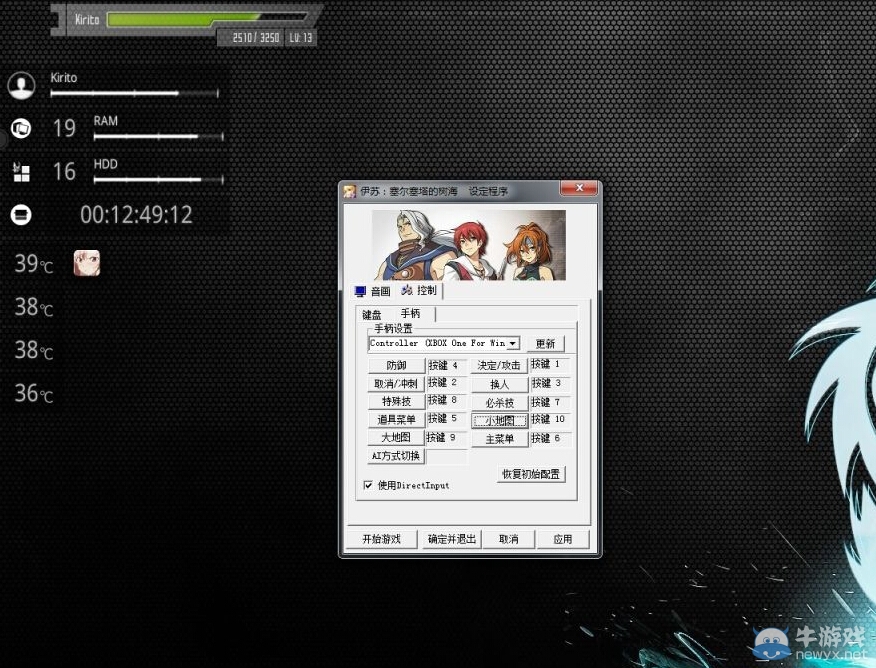Click the green Kirito HP bar
This screenshot has height=668, width=876.
pyautogui.click(x=182, y=18)
